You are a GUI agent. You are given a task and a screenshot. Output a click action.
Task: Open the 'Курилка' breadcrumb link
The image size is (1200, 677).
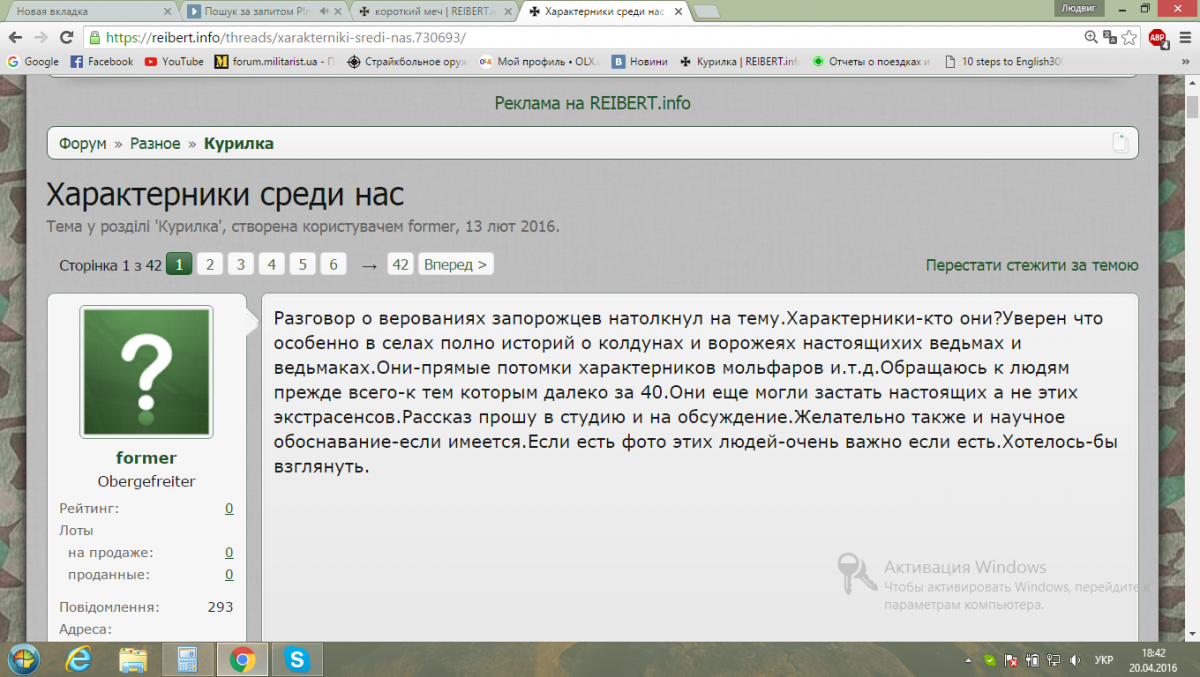click(238, 143)
